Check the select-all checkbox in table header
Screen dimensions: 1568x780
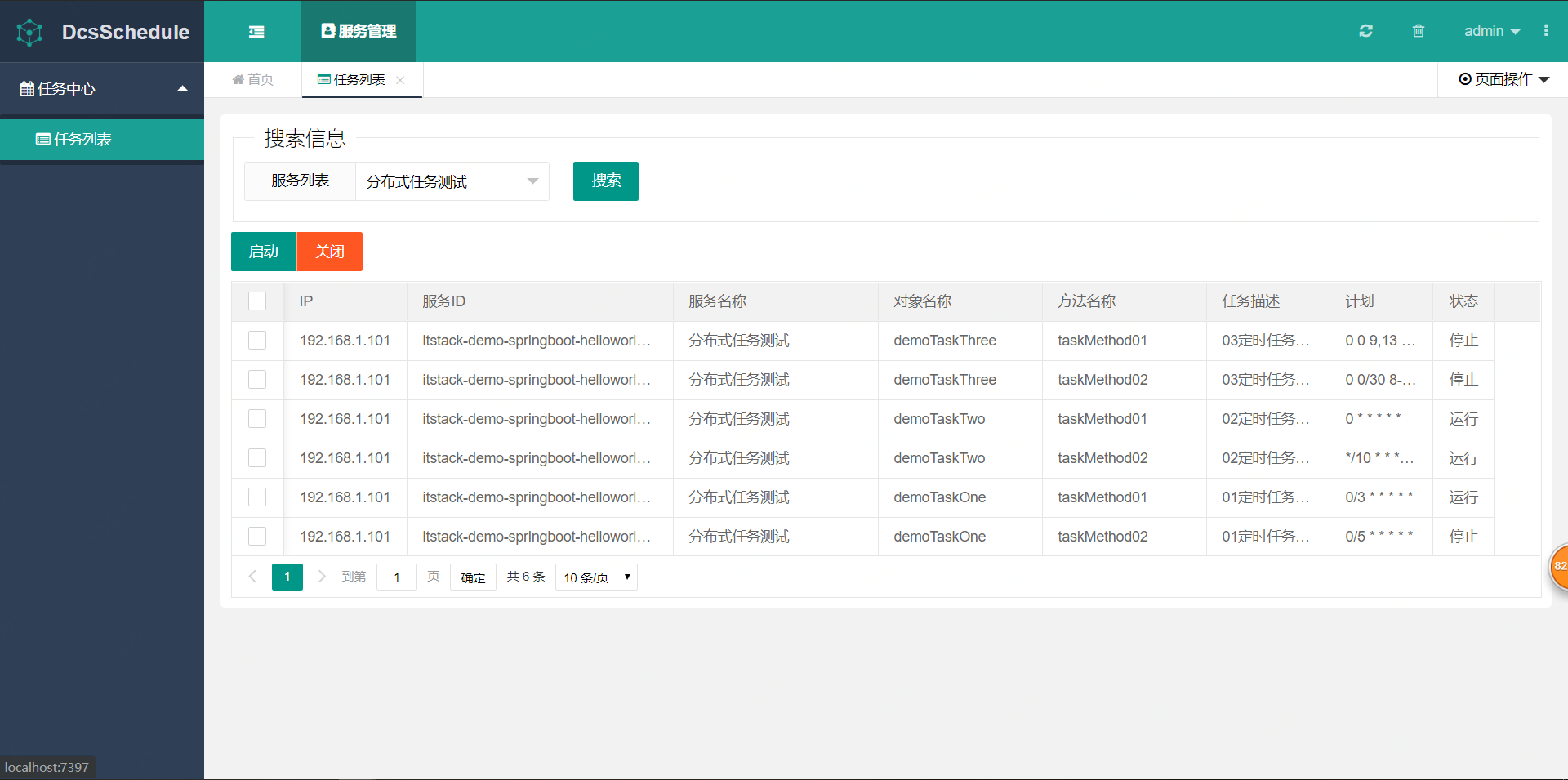tap(257, 301)
